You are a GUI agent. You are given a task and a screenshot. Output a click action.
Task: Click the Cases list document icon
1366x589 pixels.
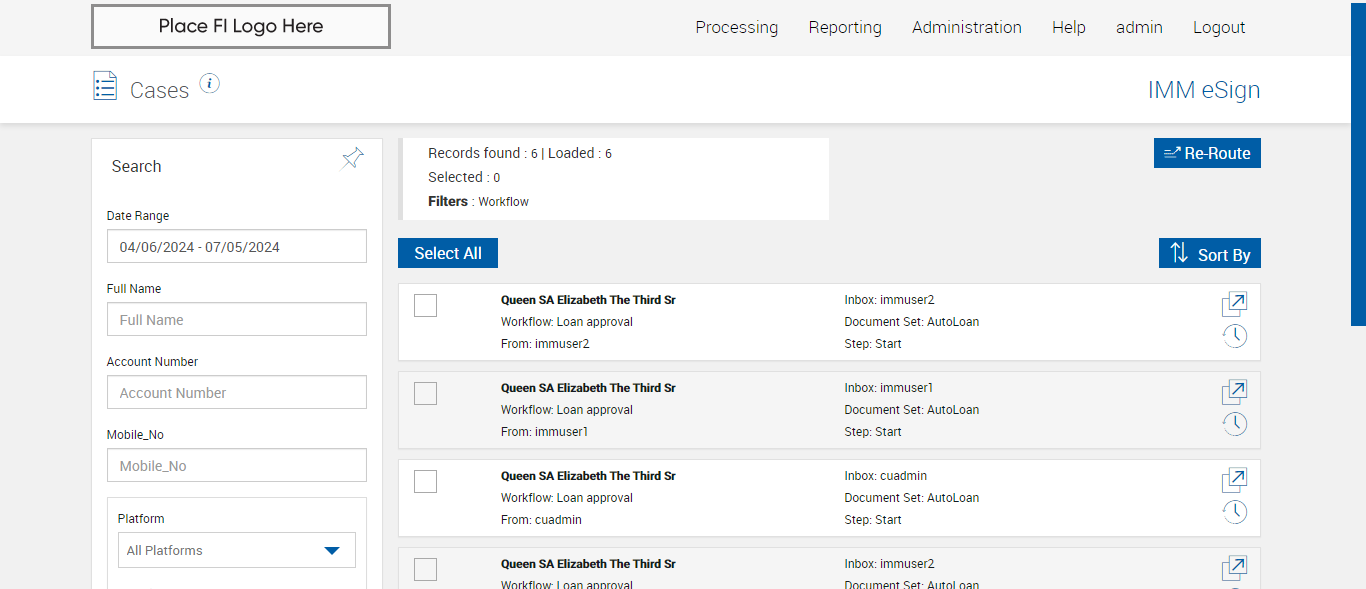pyautogui.click(x=105, y=86)
